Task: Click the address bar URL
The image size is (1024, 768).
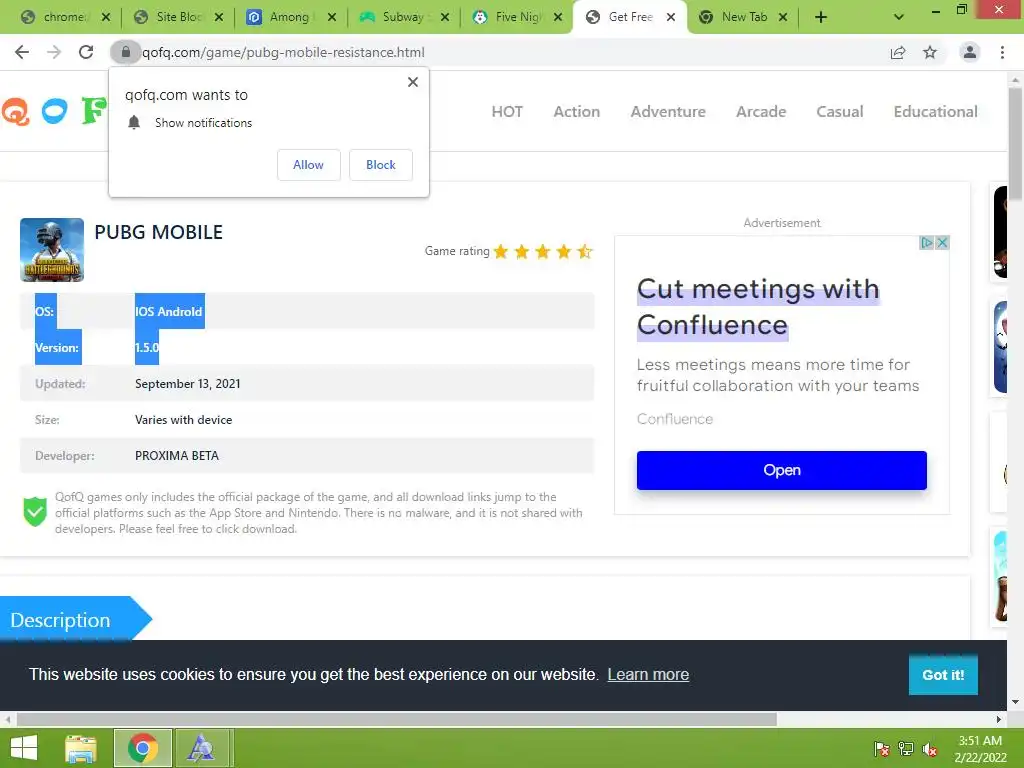Action: click(283, 52)
